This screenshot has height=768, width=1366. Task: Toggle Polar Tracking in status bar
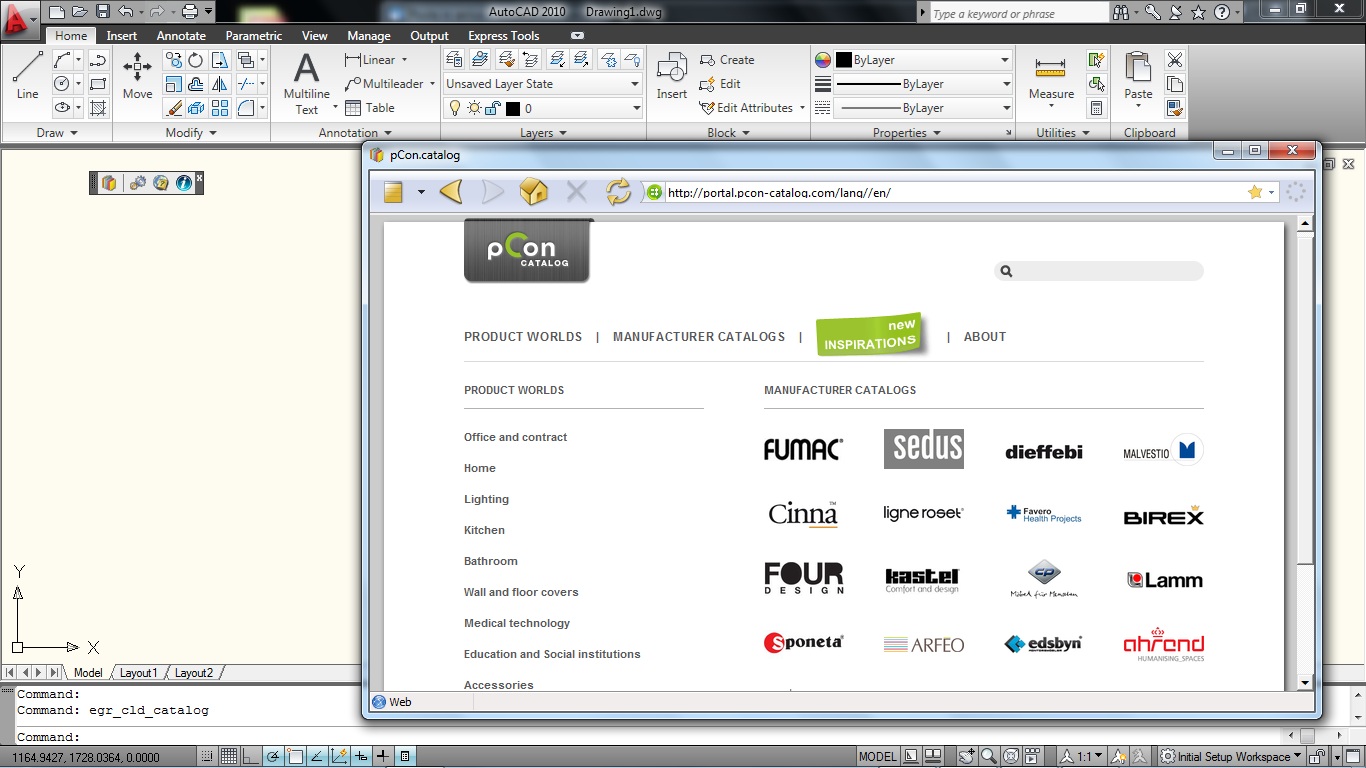(272, 756)
